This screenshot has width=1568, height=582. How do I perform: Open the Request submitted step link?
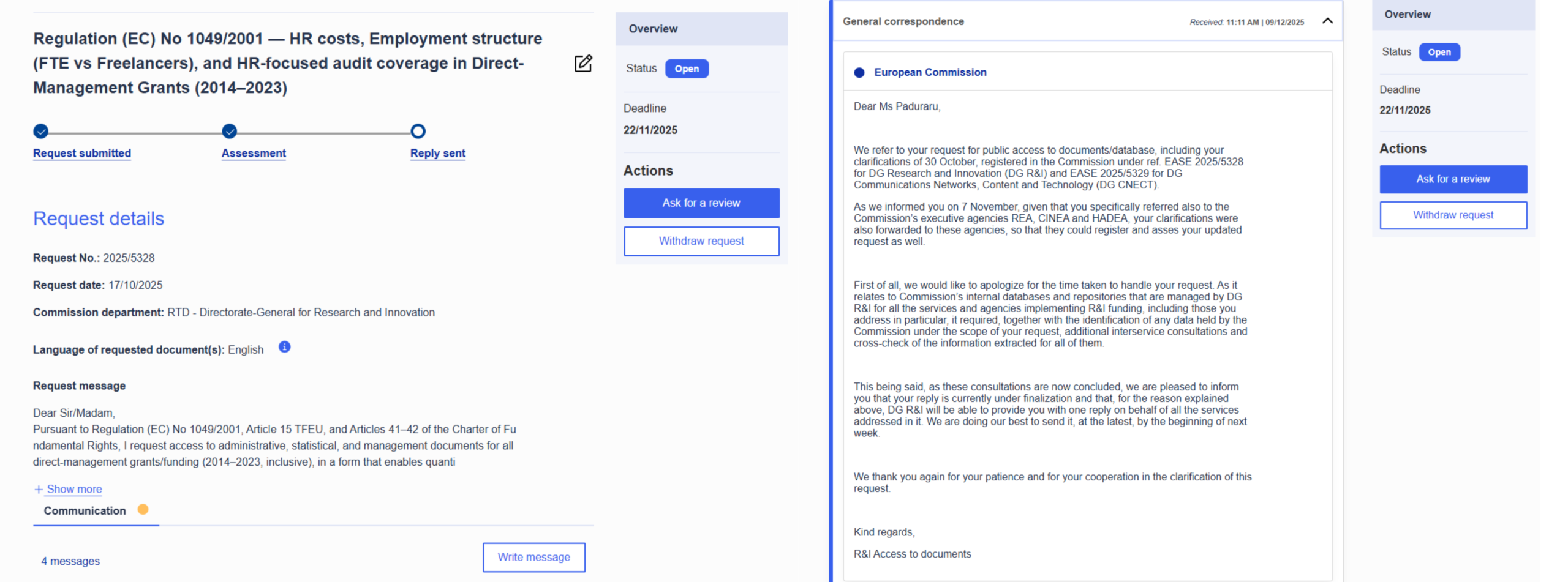point(82,153)
